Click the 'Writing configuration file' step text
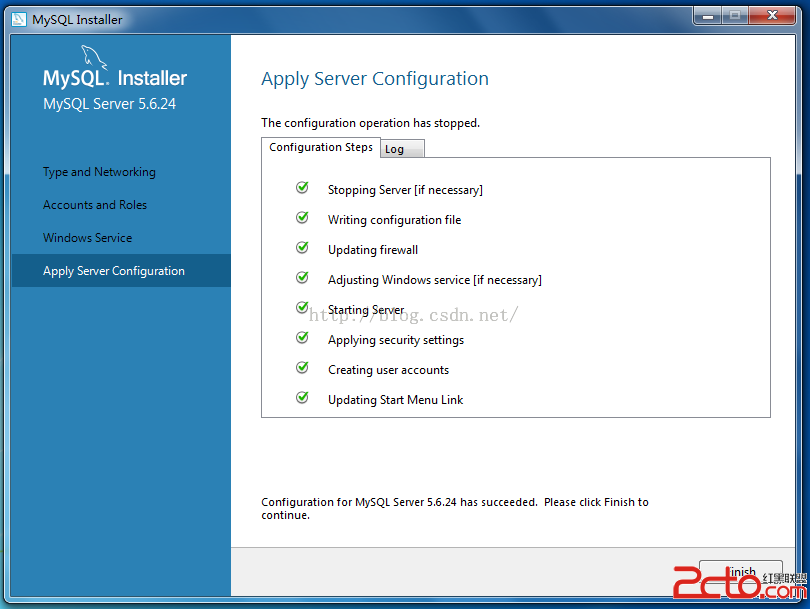 pos(395,220)
